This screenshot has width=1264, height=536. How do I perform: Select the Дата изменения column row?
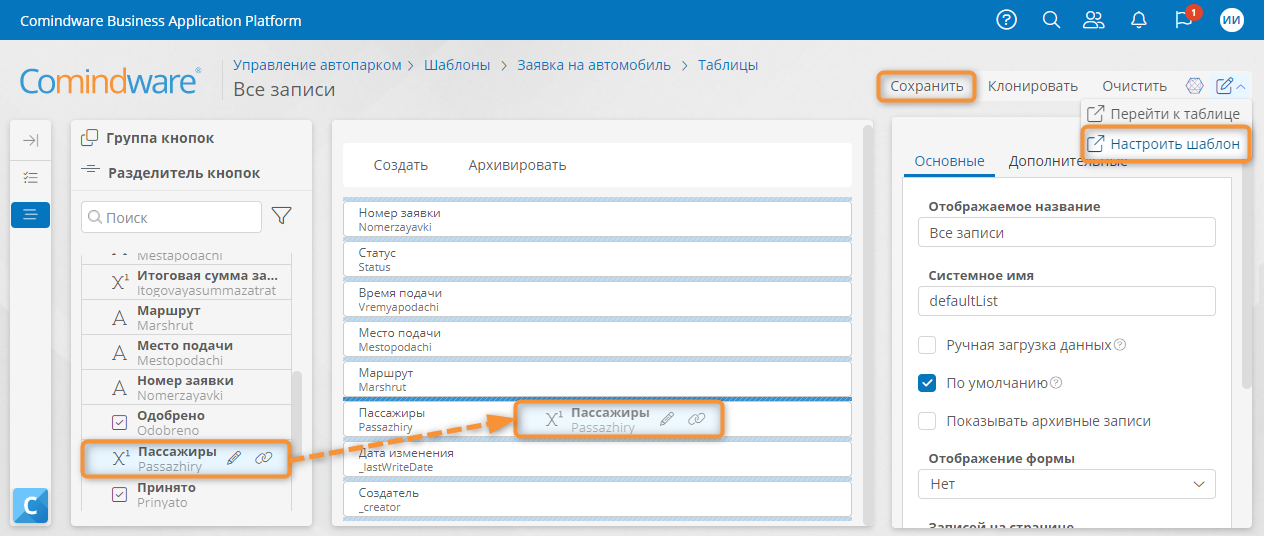tap(597, 459)
